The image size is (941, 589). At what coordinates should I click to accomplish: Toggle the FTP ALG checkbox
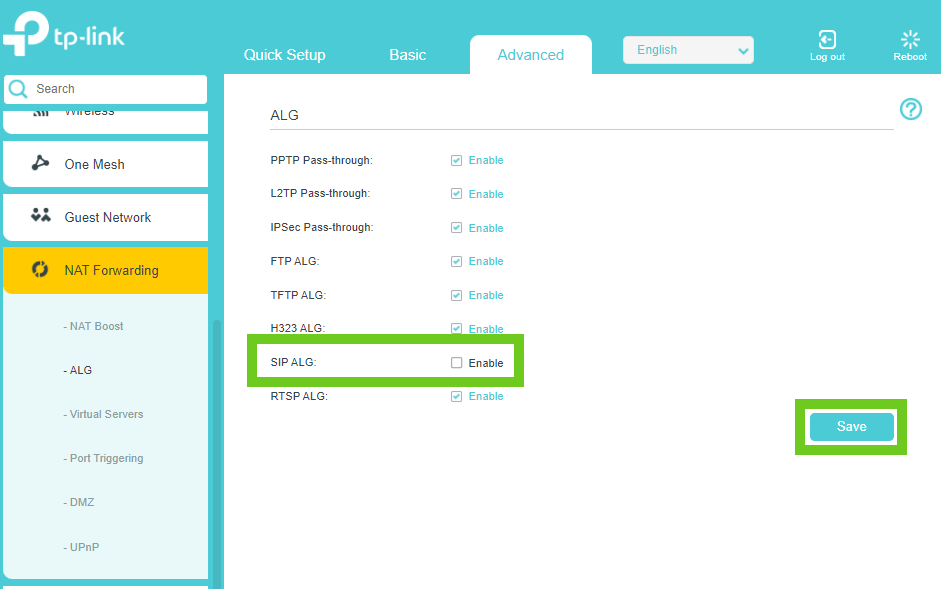[x=457, y=261]
